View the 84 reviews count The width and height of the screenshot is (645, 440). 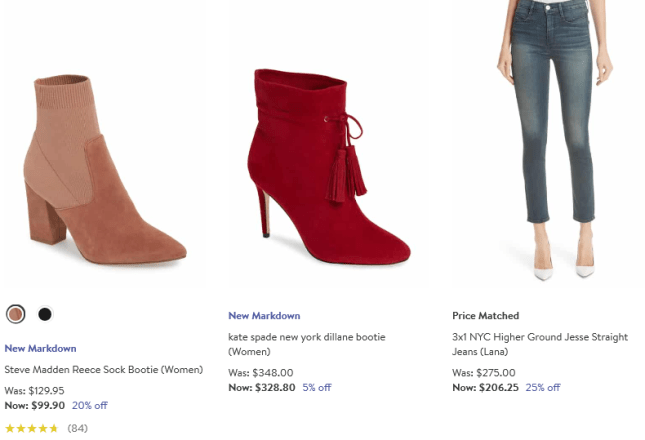pos(77,429)
